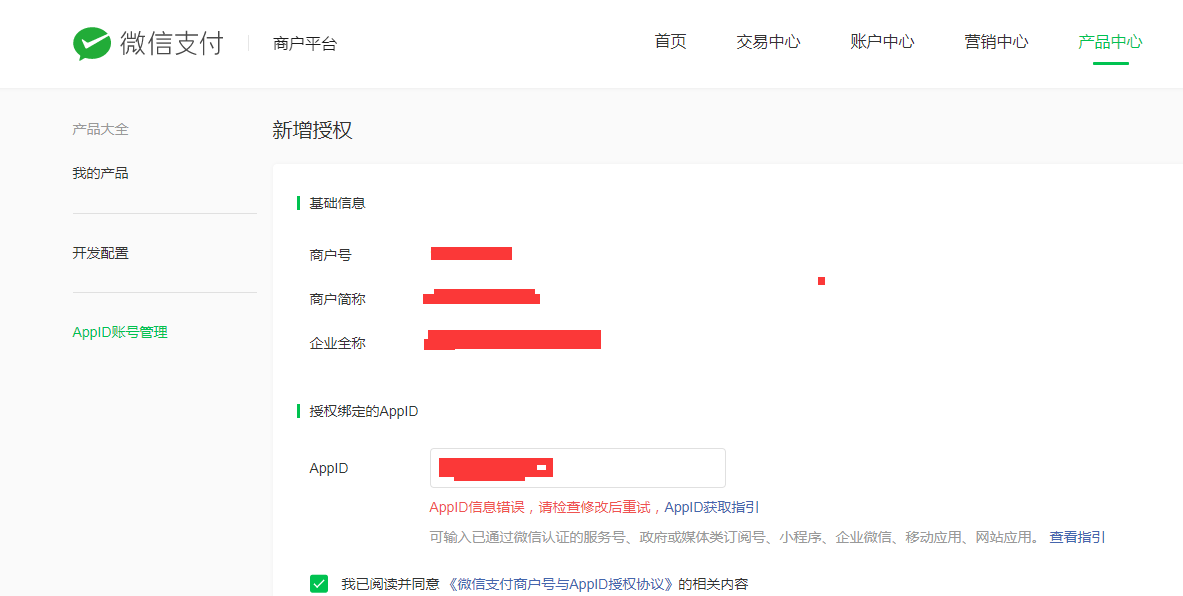Click the 基础信息 section title

pyautogui.click(x=337, y=204)
